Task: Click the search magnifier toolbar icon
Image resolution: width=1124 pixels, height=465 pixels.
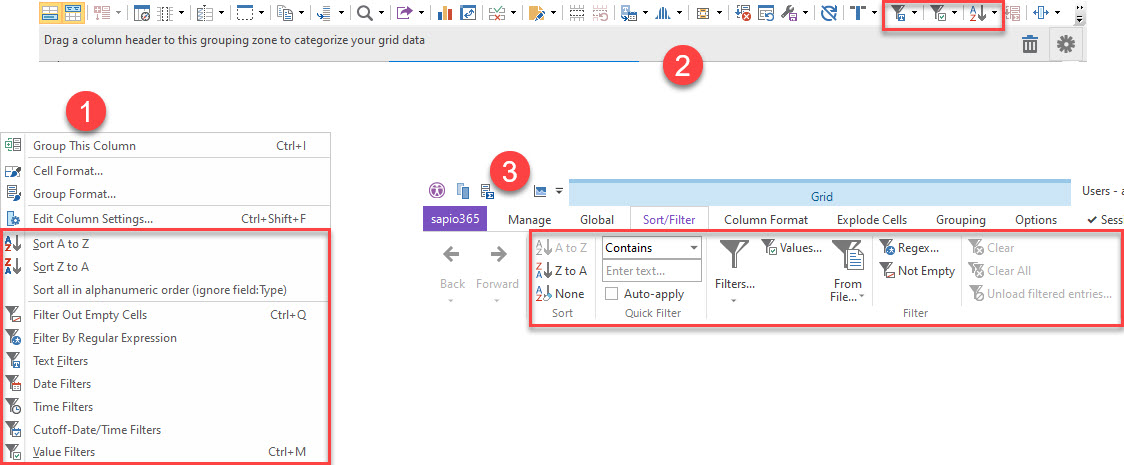Action: tap(365, 13)
